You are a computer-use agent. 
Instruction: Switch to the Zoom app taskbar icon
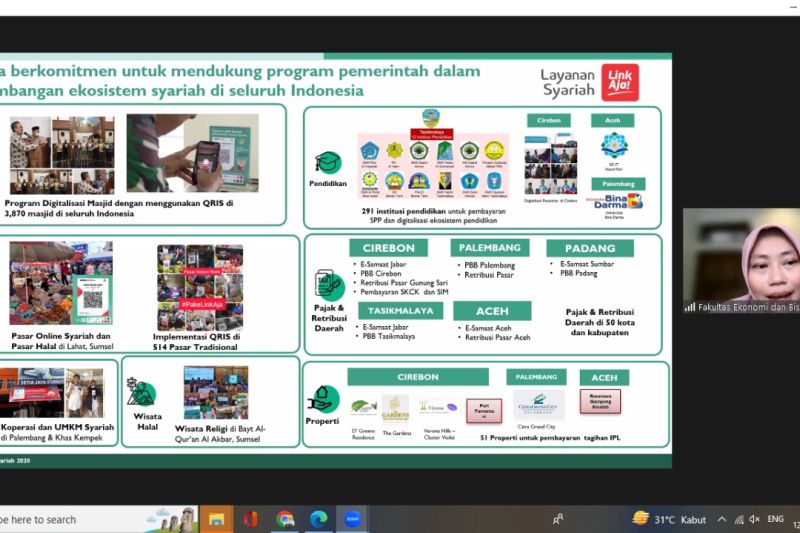click(x=353, y=519)
